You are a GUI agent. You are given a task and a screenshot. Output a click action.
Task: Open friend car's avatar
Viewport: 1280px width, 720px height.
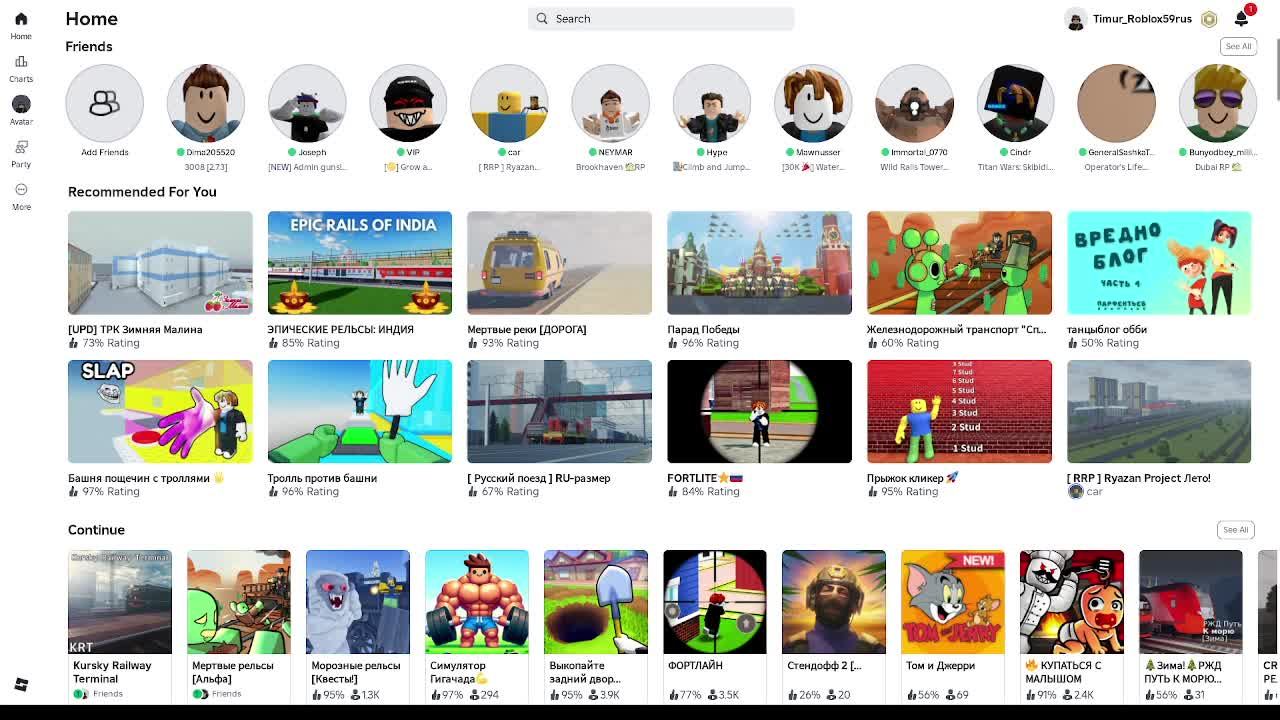coord(509,103)
